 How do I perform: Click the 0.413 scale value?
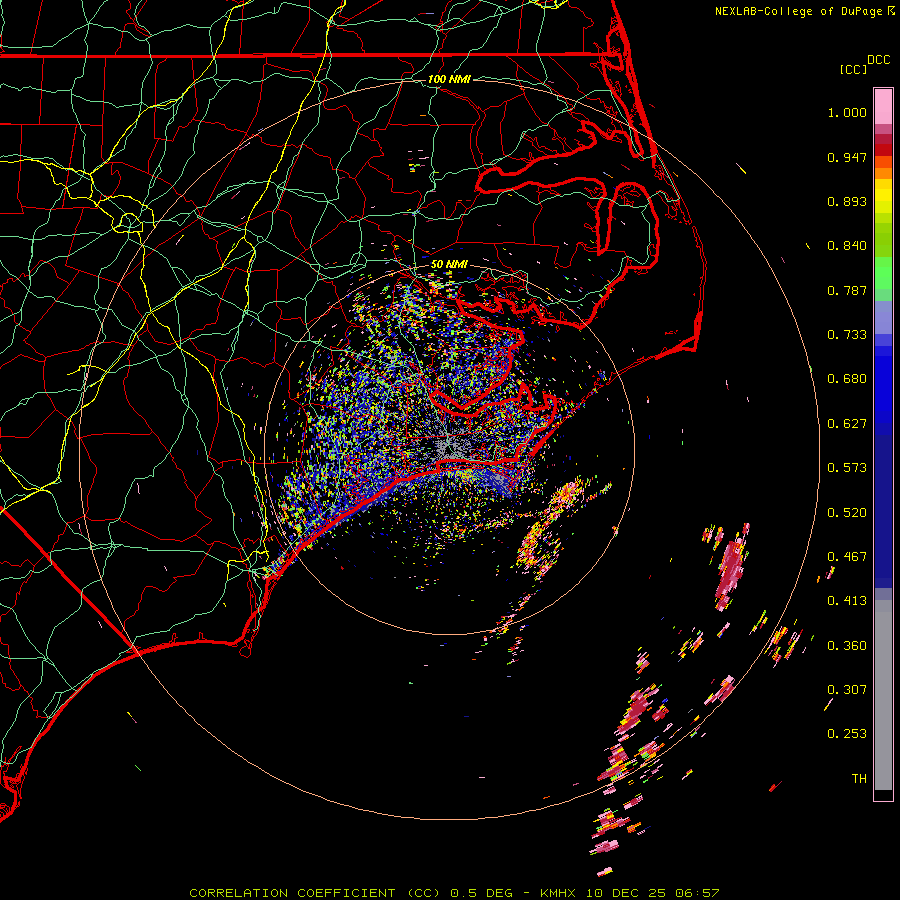[847, 601]
